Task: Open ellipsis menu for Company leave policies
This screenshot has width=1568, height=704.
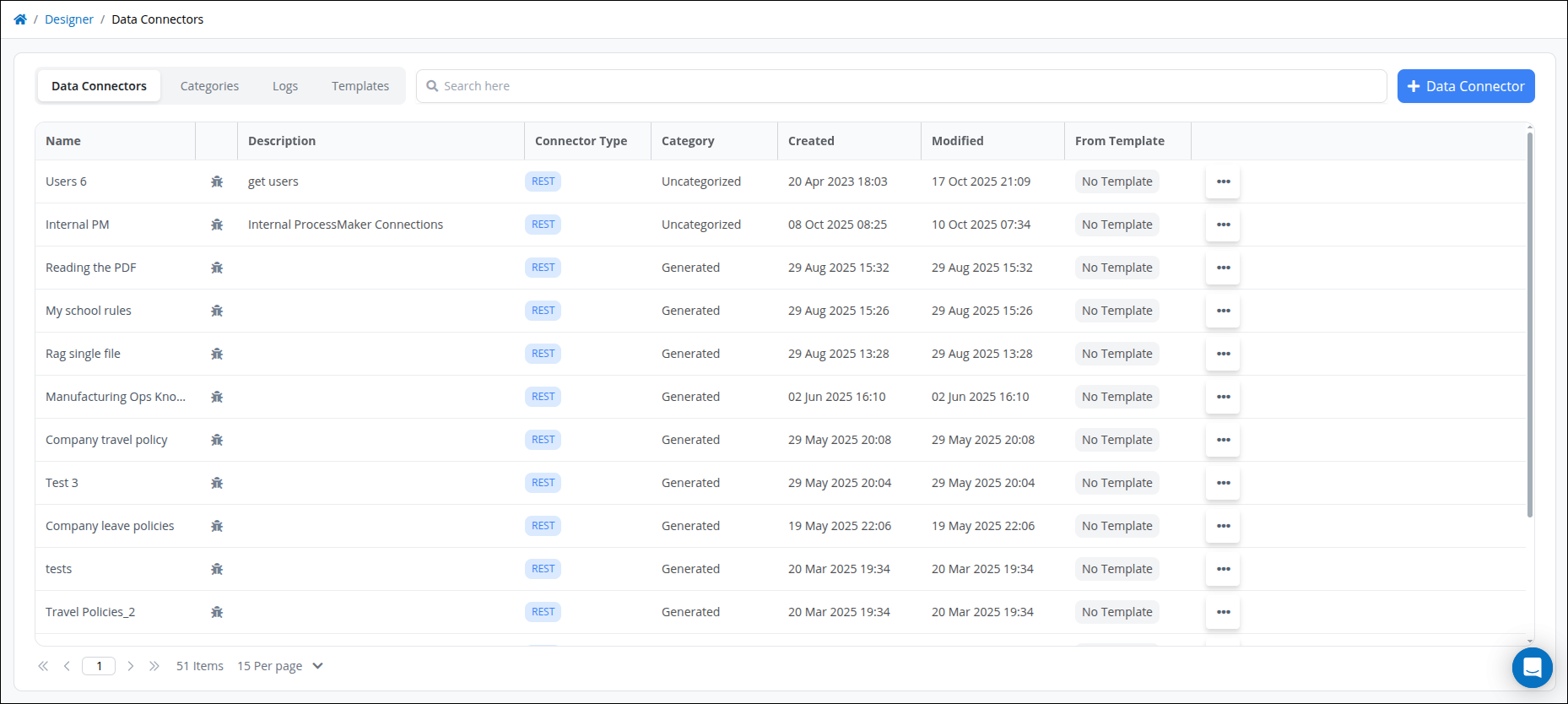Action: click(1223, 526)
